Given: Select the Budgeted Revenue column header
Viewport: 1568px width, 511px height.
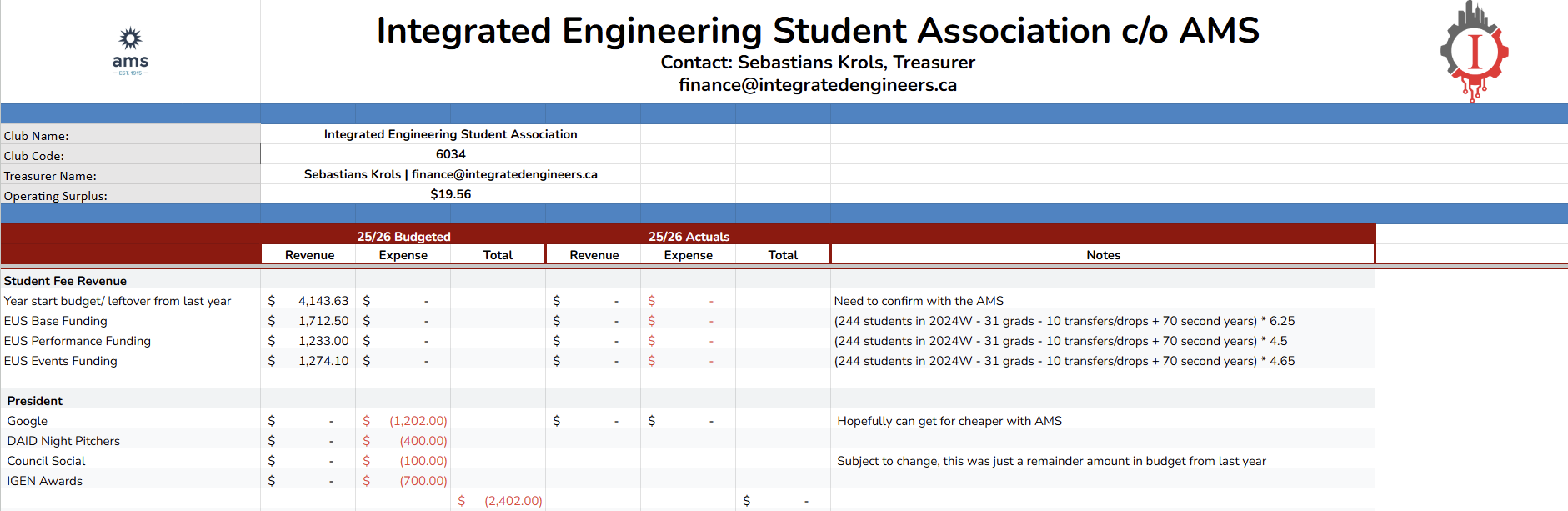Looking at the screenshot, I should [x=309, y=255].
